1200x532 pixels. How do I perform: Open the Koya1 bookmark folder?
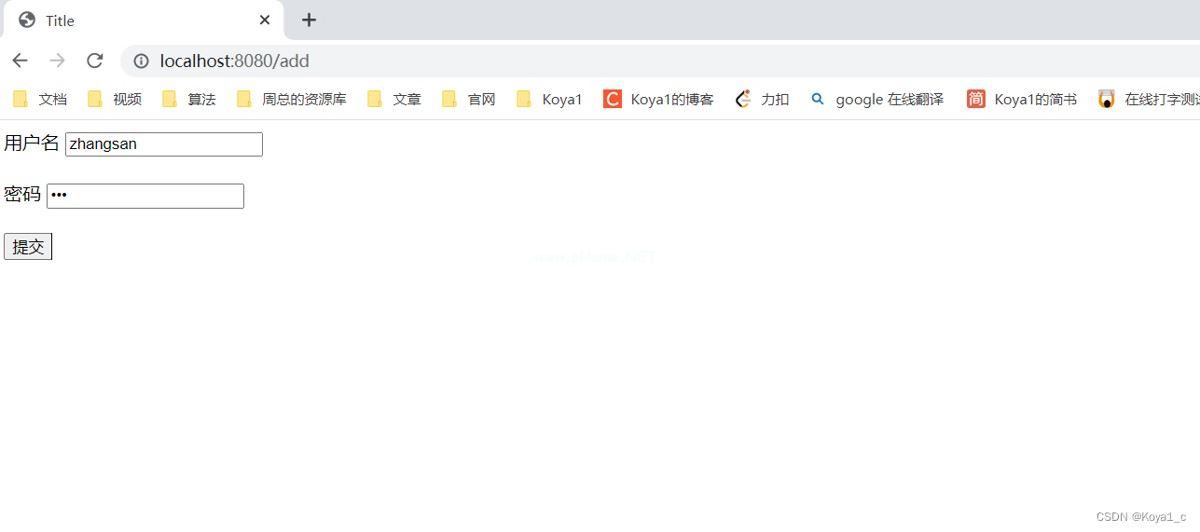549,99
